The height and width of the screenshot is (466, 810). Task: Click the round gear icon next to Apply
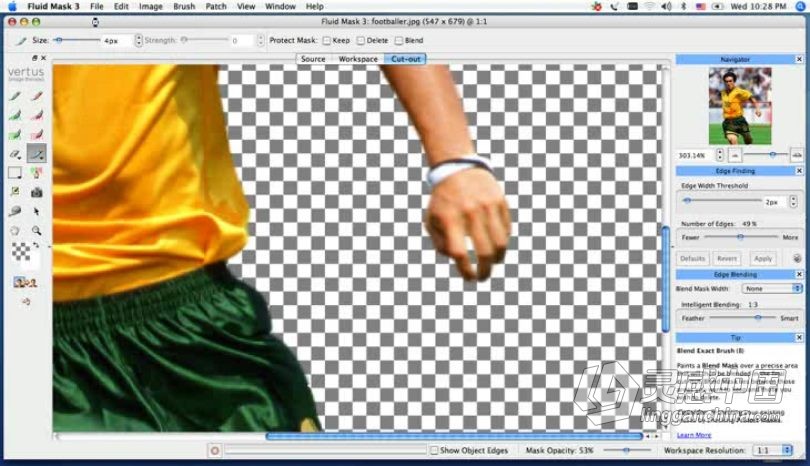[x=797, y=258]
